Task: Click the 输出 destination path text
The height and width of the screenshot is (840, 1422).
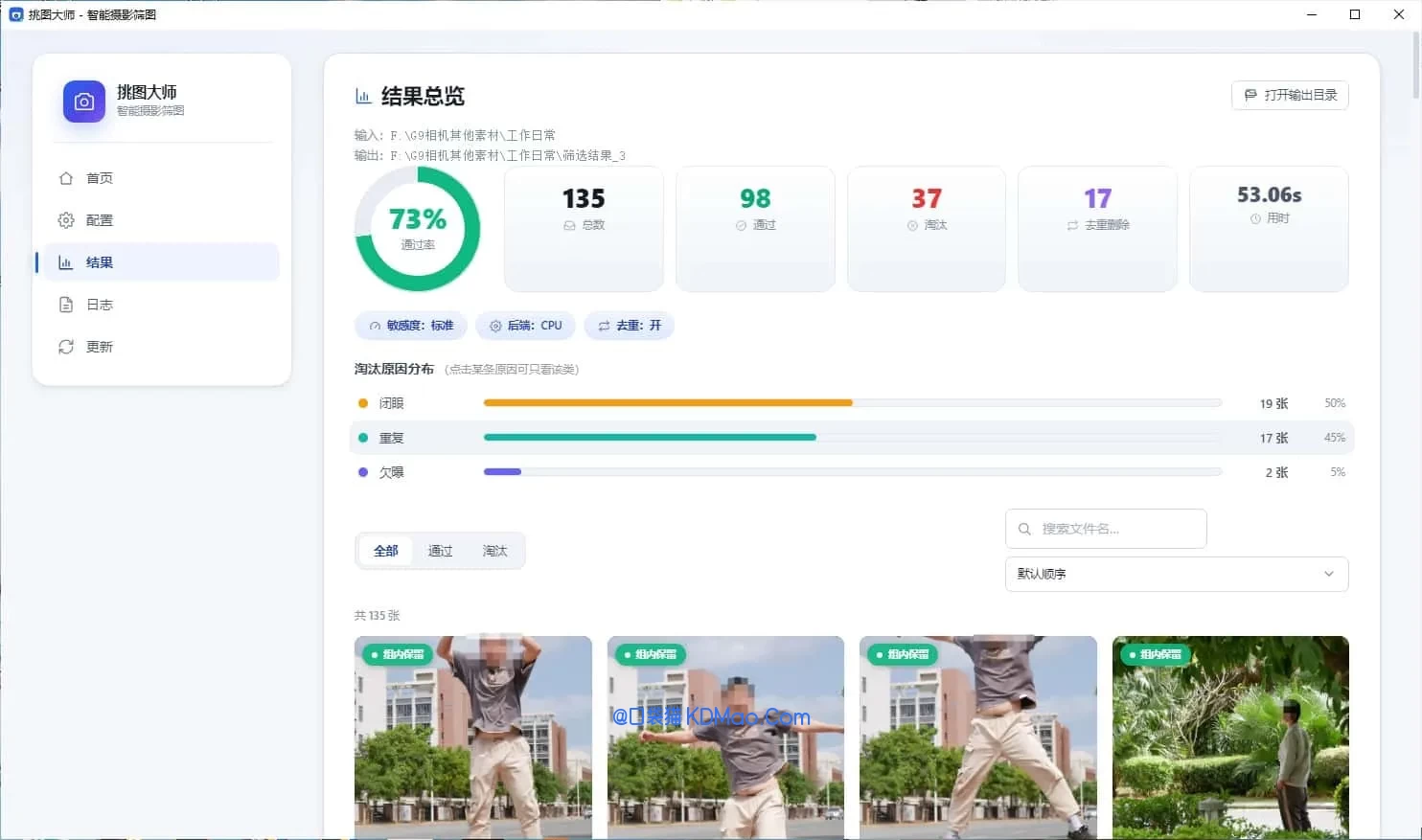Action: [x=490, y=155]
